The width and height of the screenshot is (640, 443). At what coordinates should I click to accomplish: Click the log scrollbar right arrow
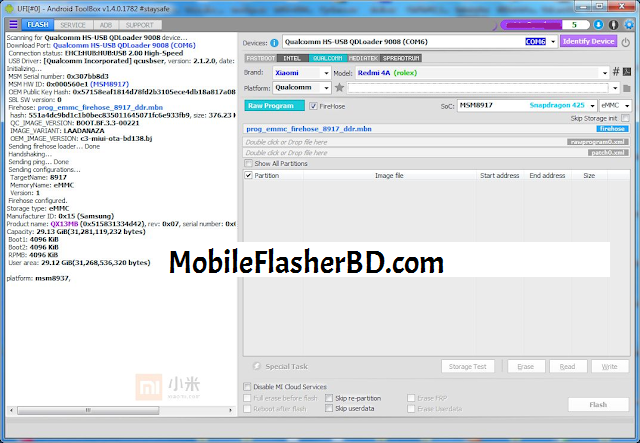(231, 410)
